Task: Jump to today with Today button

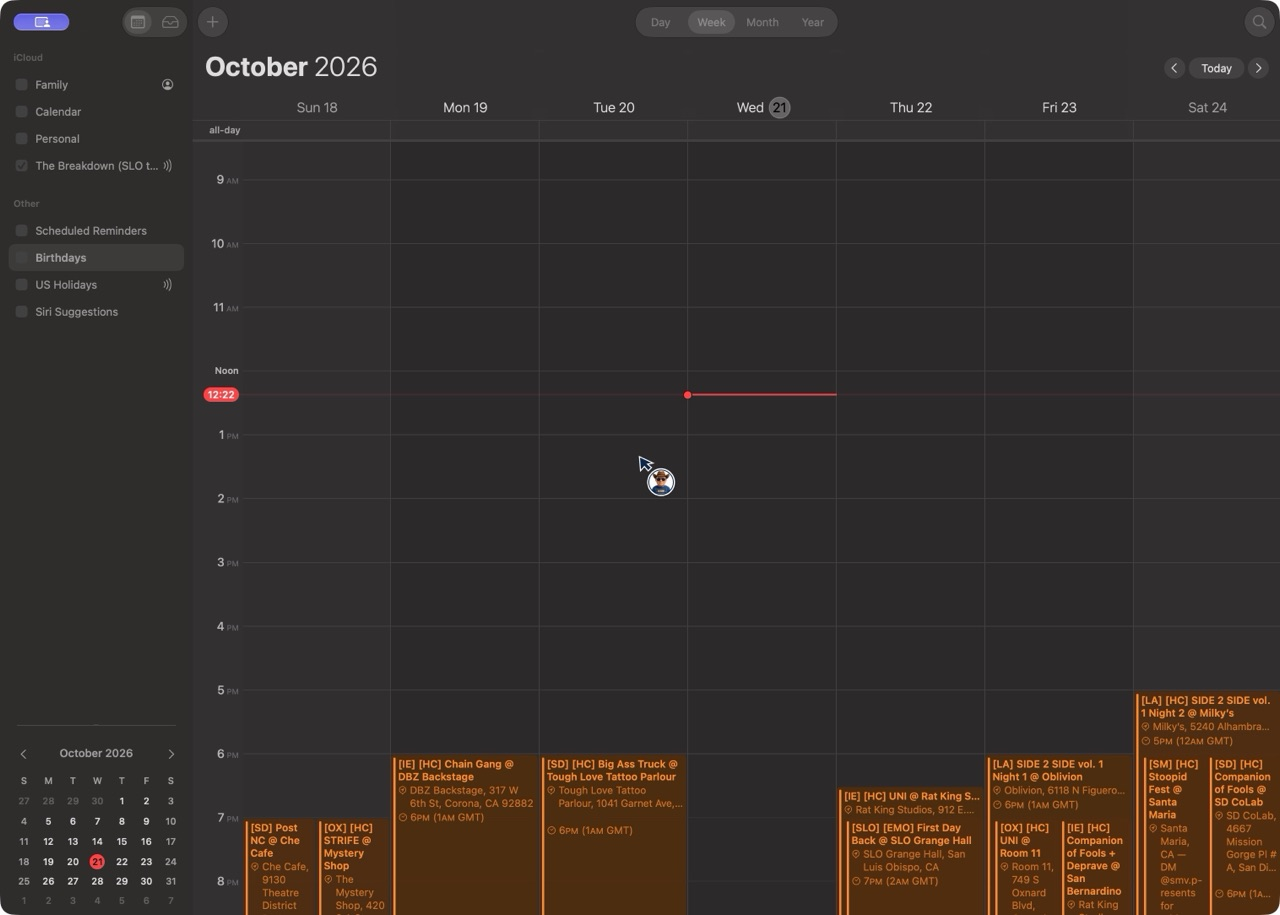Action: (x=1216, y=68)
